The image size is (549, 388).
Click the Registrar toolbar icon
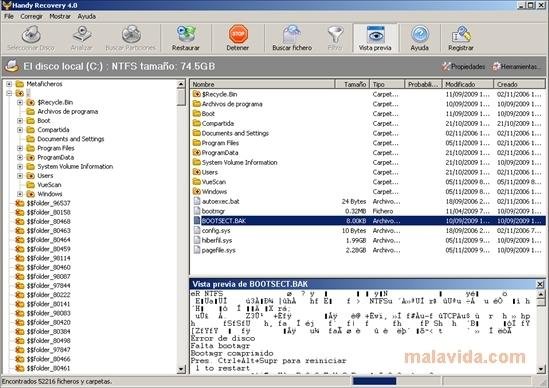[x=461, y=35]
